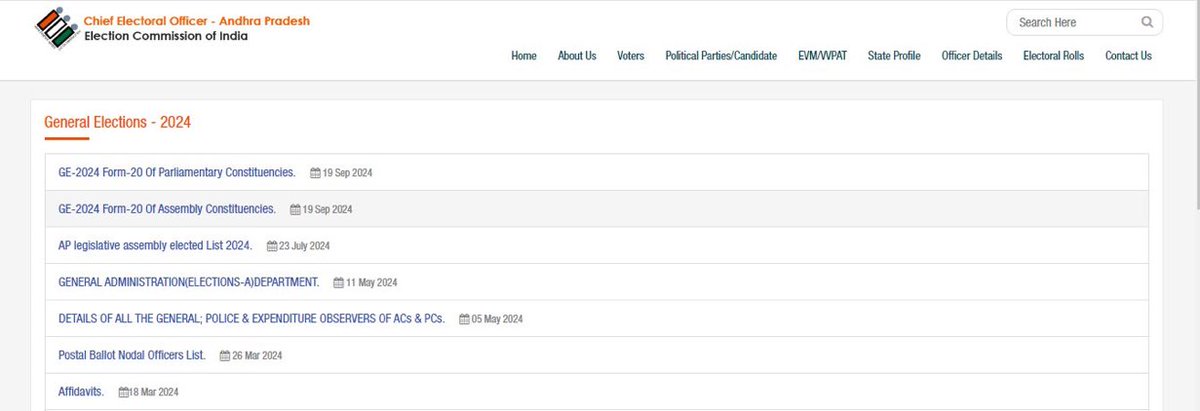Open the Affidavits link
The image size is (1200, 411).
point(81,392)
